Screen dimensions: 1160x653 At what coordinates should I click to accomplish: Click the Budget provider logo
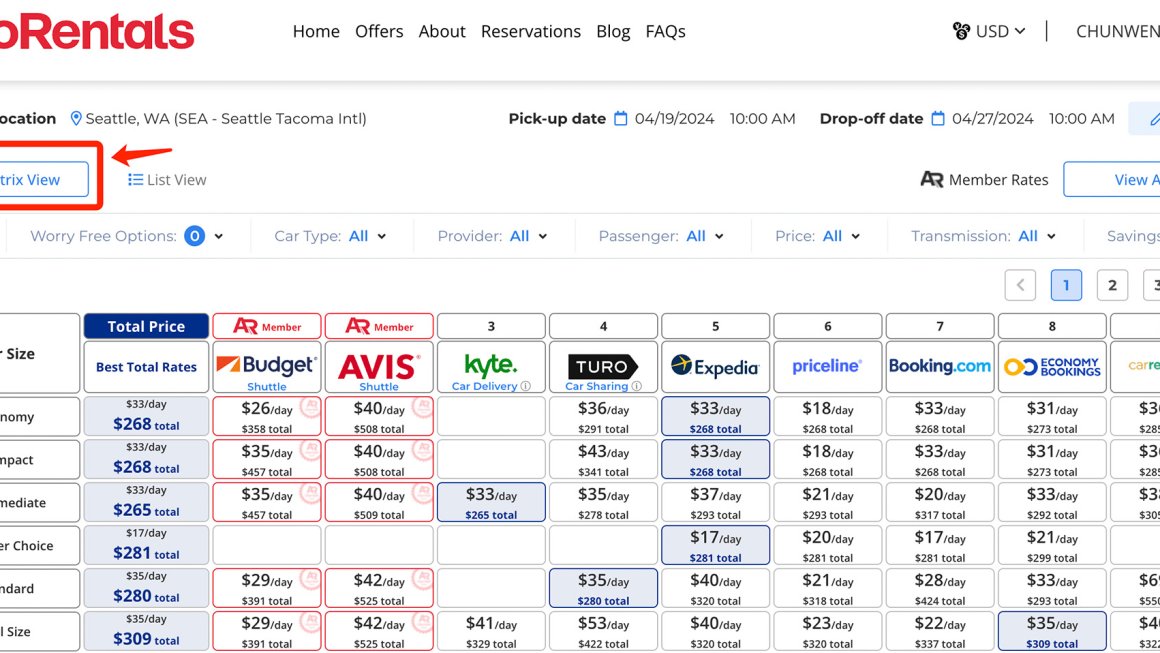(x=266, y=366)
